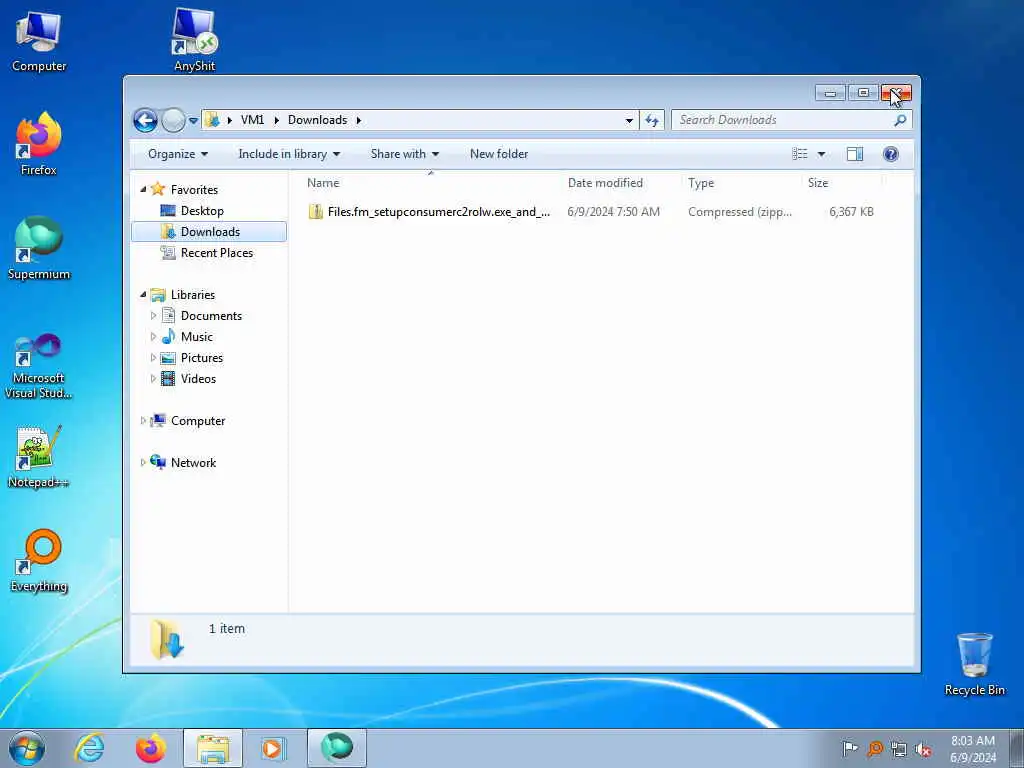This screenshot has height=768, width=1024.
Task: Click Windows Explorer taskbar button
Action: (213, 748)
